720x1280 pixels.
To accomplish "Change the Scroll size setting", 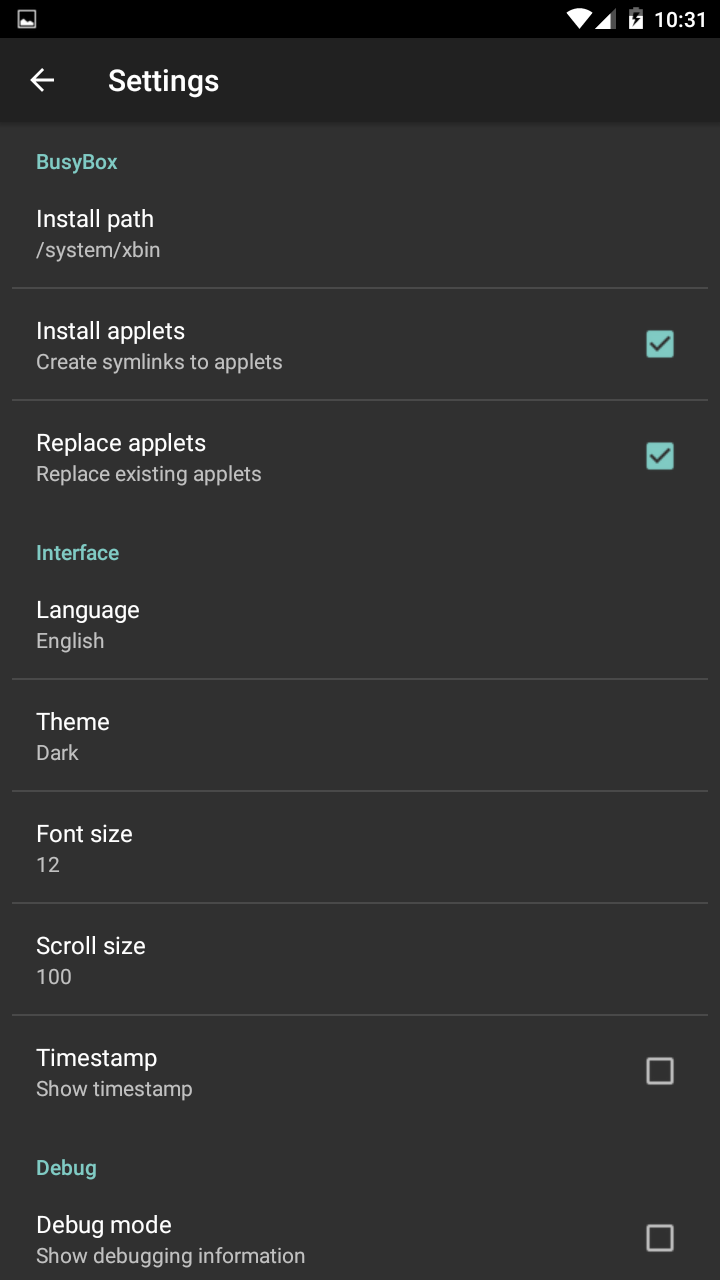I will (x=91, y=960).
